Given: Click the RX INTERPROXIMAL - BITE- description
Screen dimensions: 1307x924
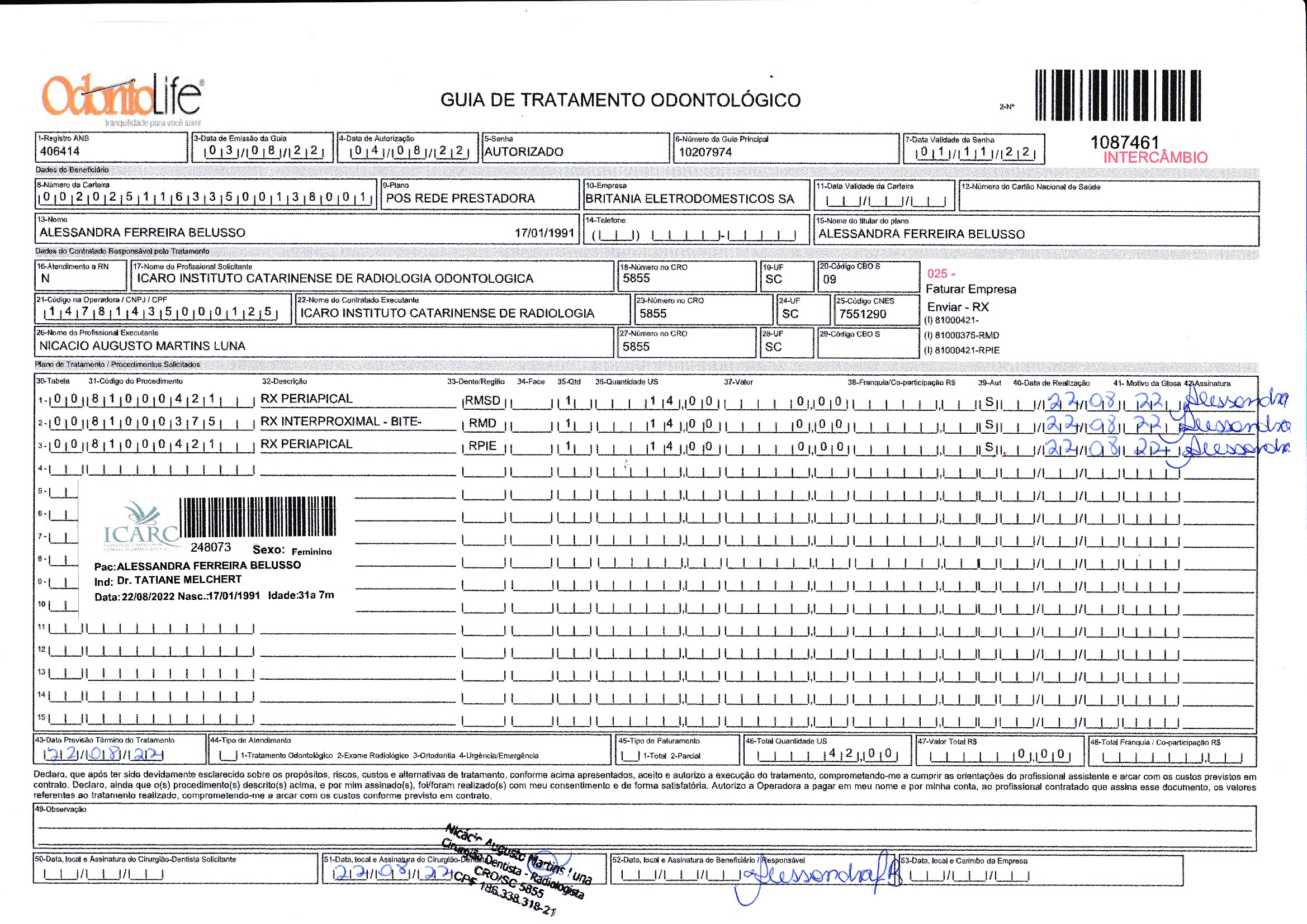Looking at the screenshot, I should pos(342,422).
